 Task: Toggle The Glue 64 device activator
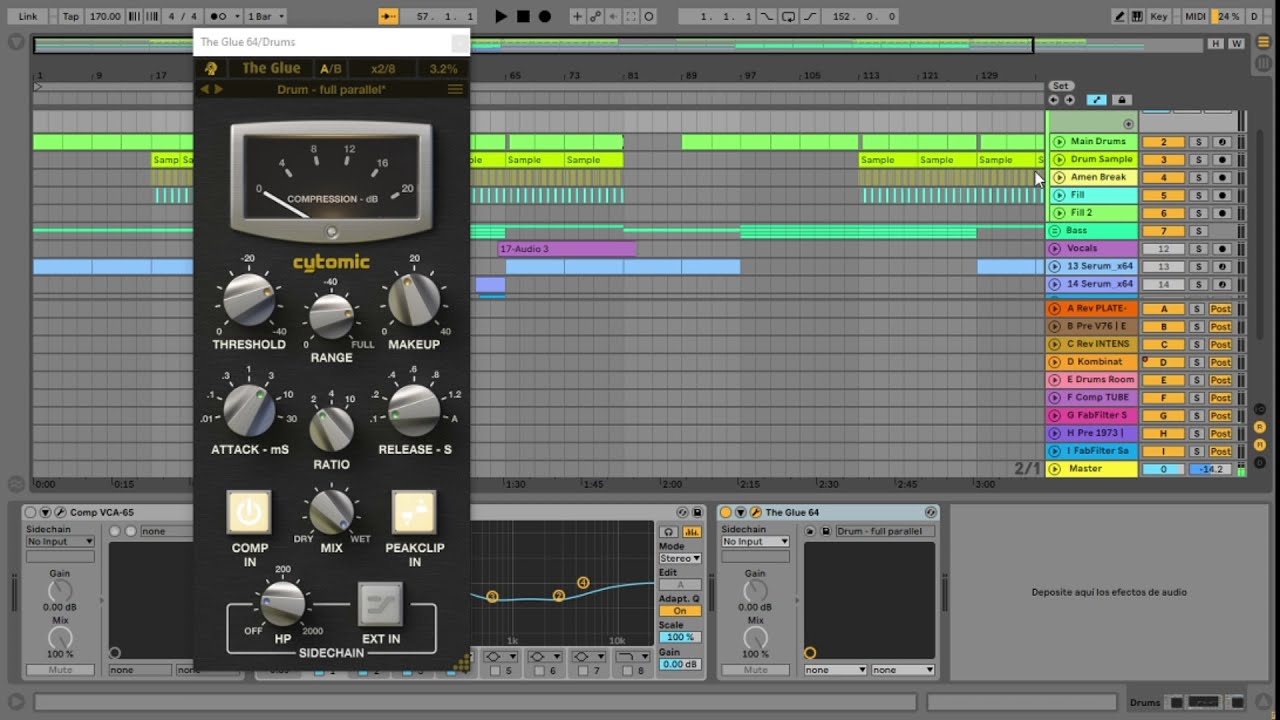click(726, 513)
